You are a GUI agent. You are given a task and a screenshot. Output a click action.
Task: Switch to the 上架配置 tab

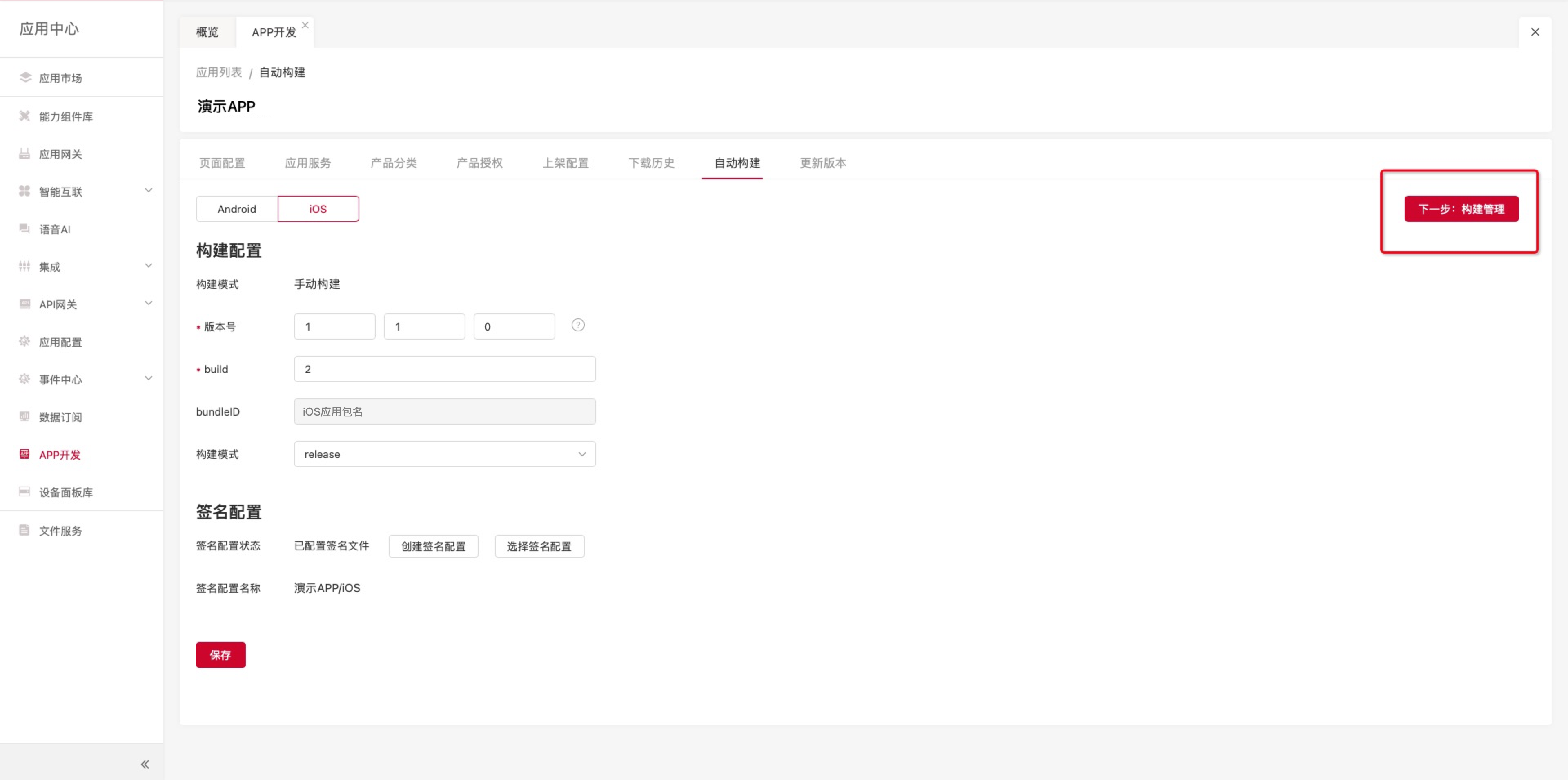(566, 163)
